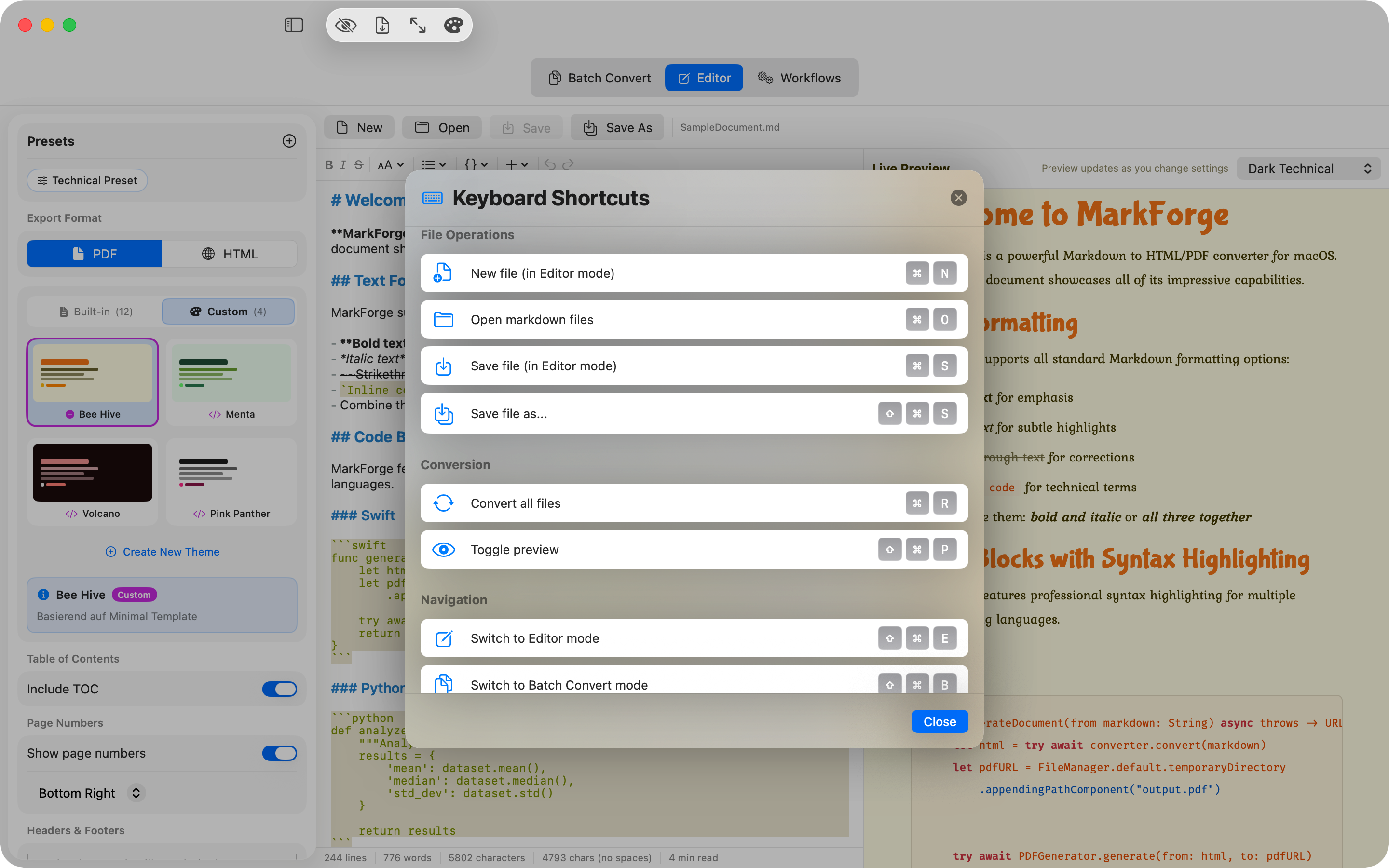Click the export document icon in top toolbar
The image size is (1389, 868).
click(381, 25)
